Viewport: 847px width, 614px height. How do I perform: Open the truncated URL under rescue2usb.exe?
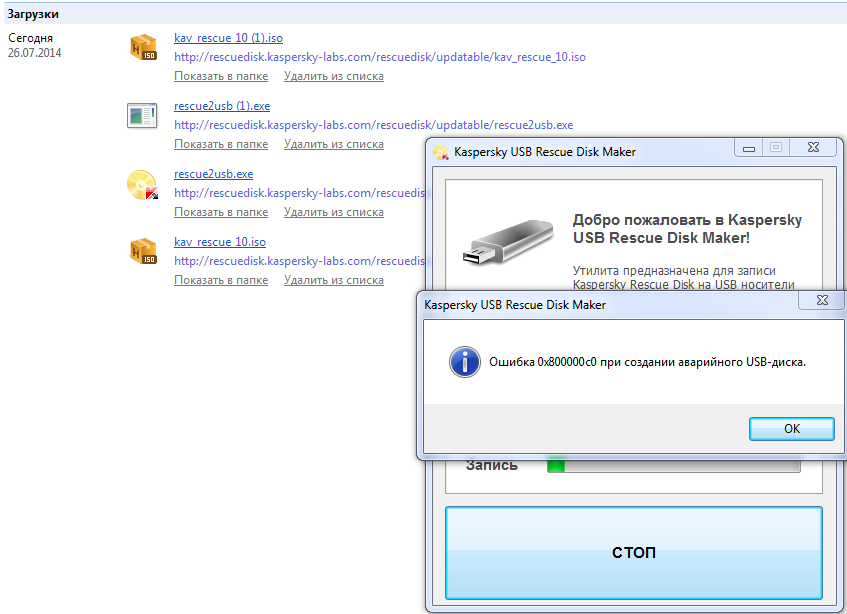click(x=299, y=193)
